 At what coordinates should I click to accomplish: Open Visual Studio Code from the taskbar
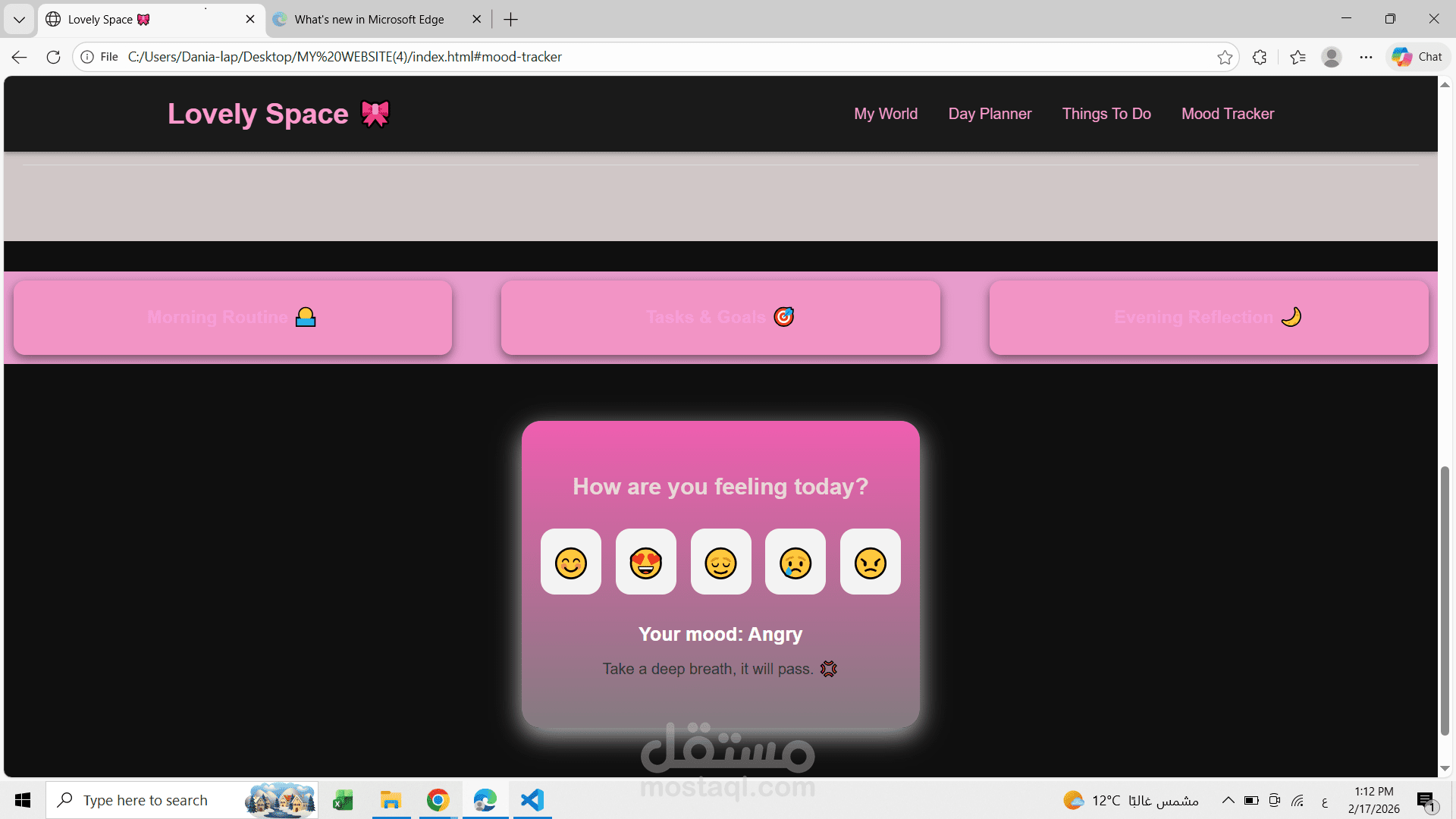[x=532, y=800]
